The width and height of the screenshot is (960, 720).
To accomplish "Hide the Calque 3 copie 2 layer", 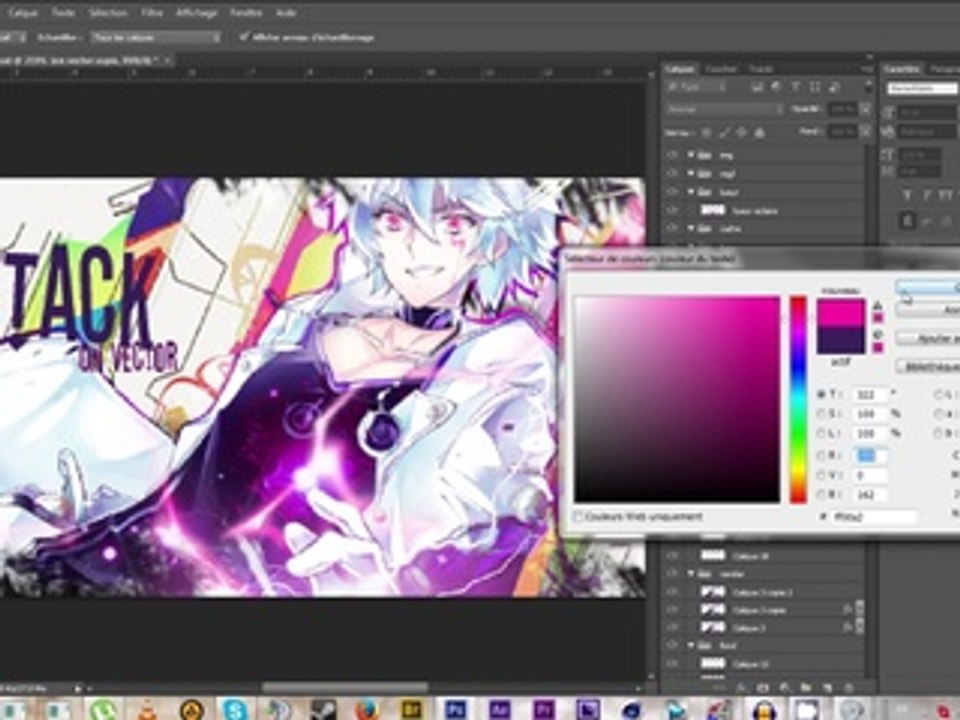I will click(672, 592).
